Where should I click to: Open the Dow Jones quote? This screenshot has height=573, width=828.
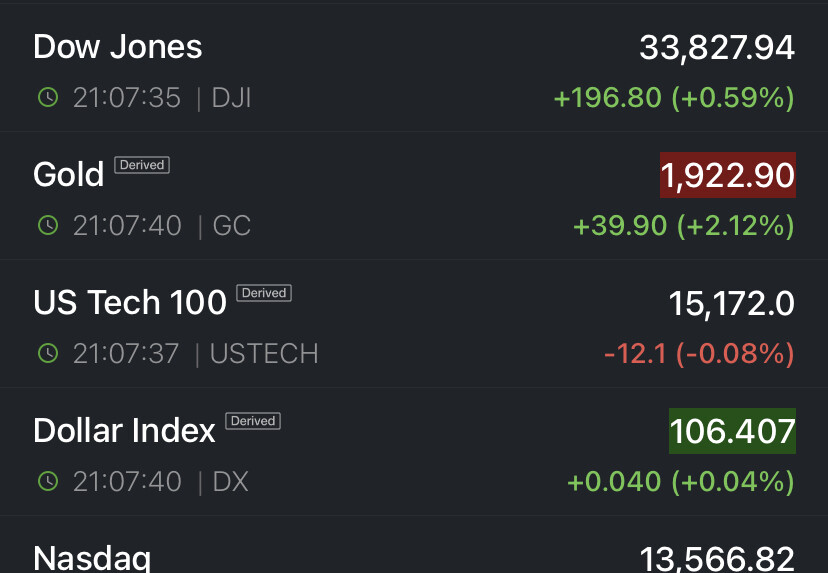[118, 47]
